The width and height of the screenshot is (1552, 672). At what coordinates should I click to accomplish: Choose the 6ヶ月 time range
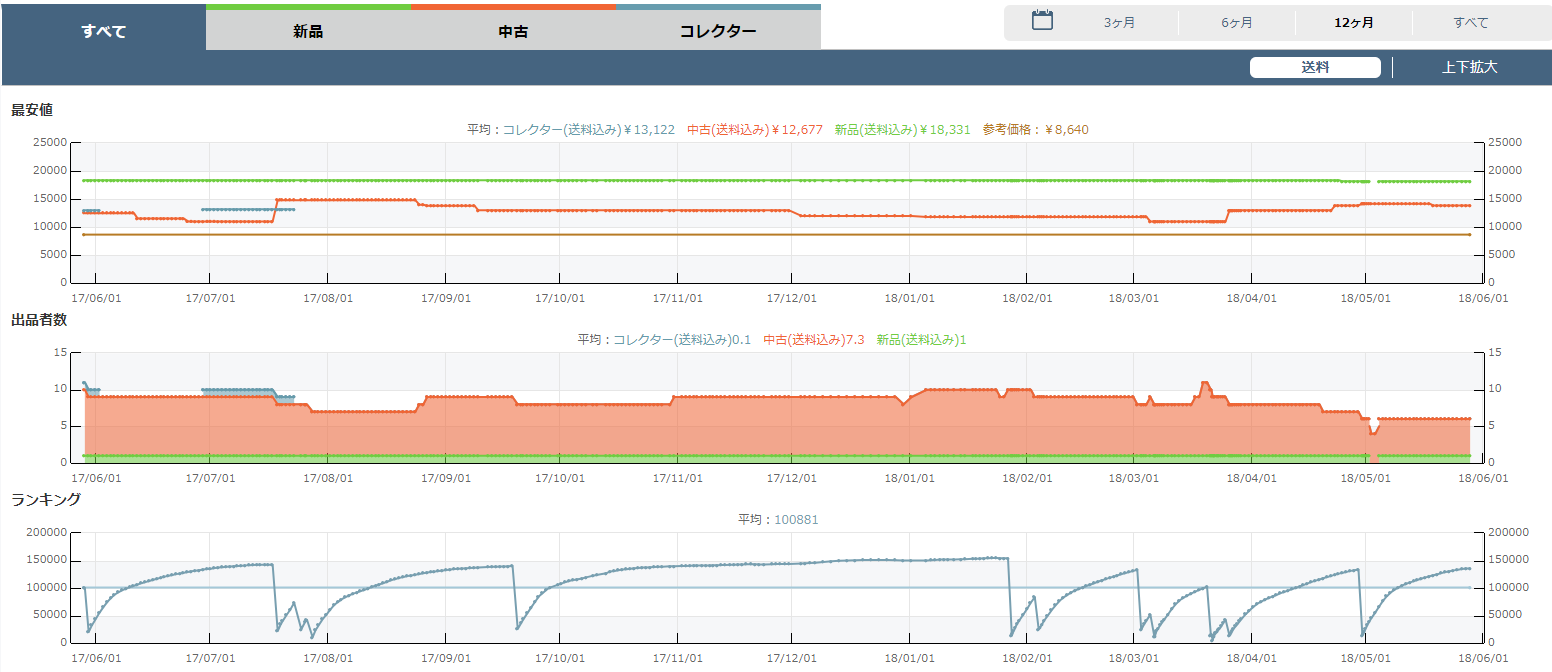pyautogui.click(x=1236, y=22)
